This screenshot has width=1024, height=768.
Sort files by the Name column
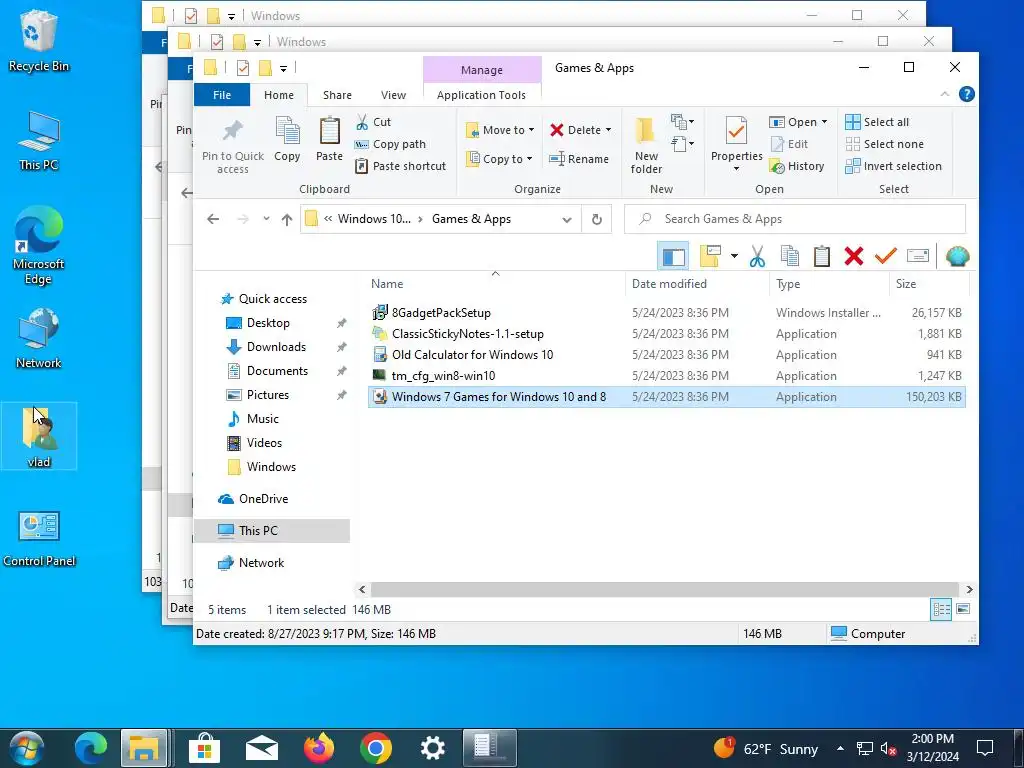tap(494, 284)
